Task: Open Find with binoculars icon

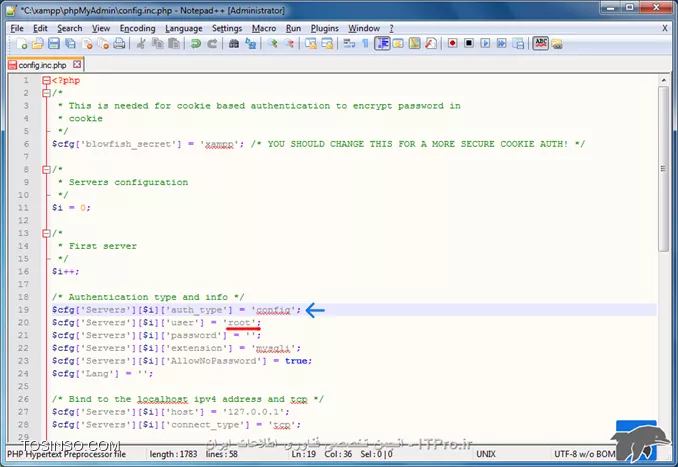Action: (234, 44)
